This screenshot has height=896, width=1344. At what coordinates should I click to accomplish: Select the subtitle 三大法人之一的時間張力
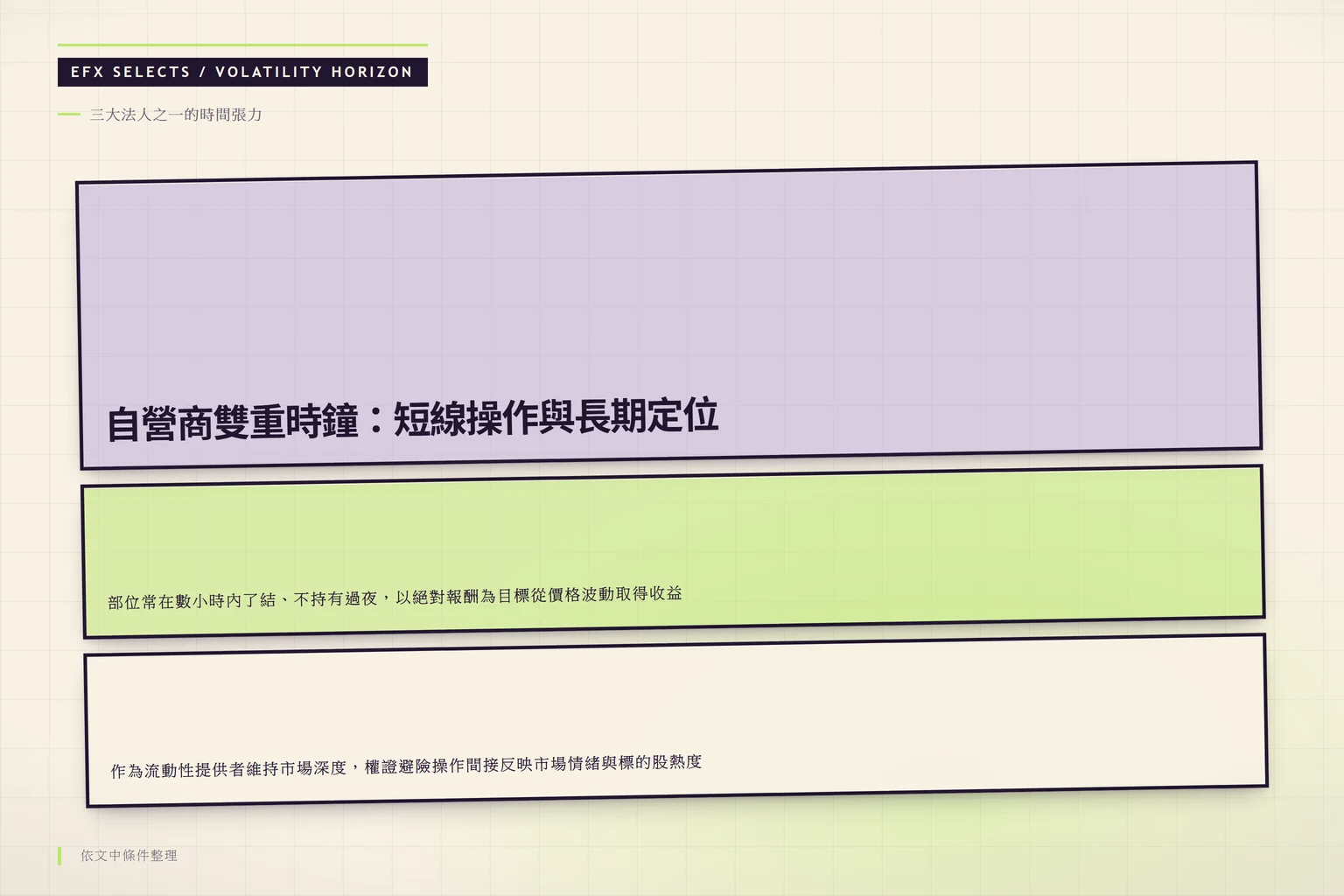(x=176, y=115)
